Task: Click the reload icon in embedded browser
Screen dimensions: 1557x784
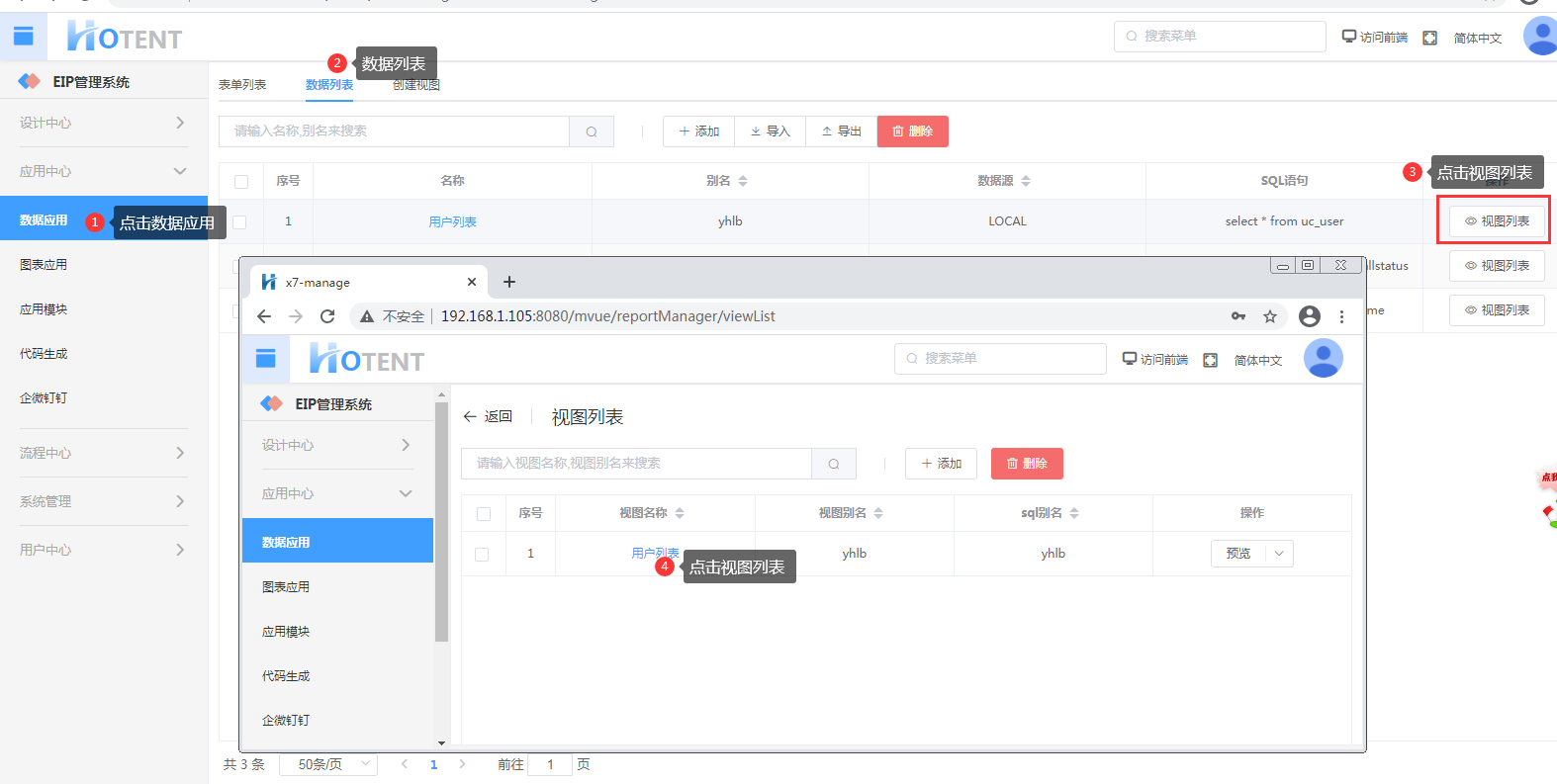Action: tap(327, 316)
